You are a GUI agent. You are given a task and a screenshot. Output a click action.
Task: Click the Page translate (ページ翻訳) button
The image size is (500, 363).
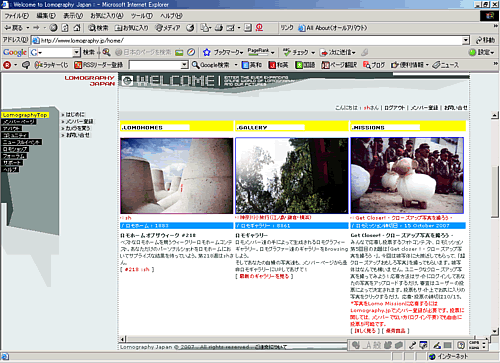(x=339, y=65)
